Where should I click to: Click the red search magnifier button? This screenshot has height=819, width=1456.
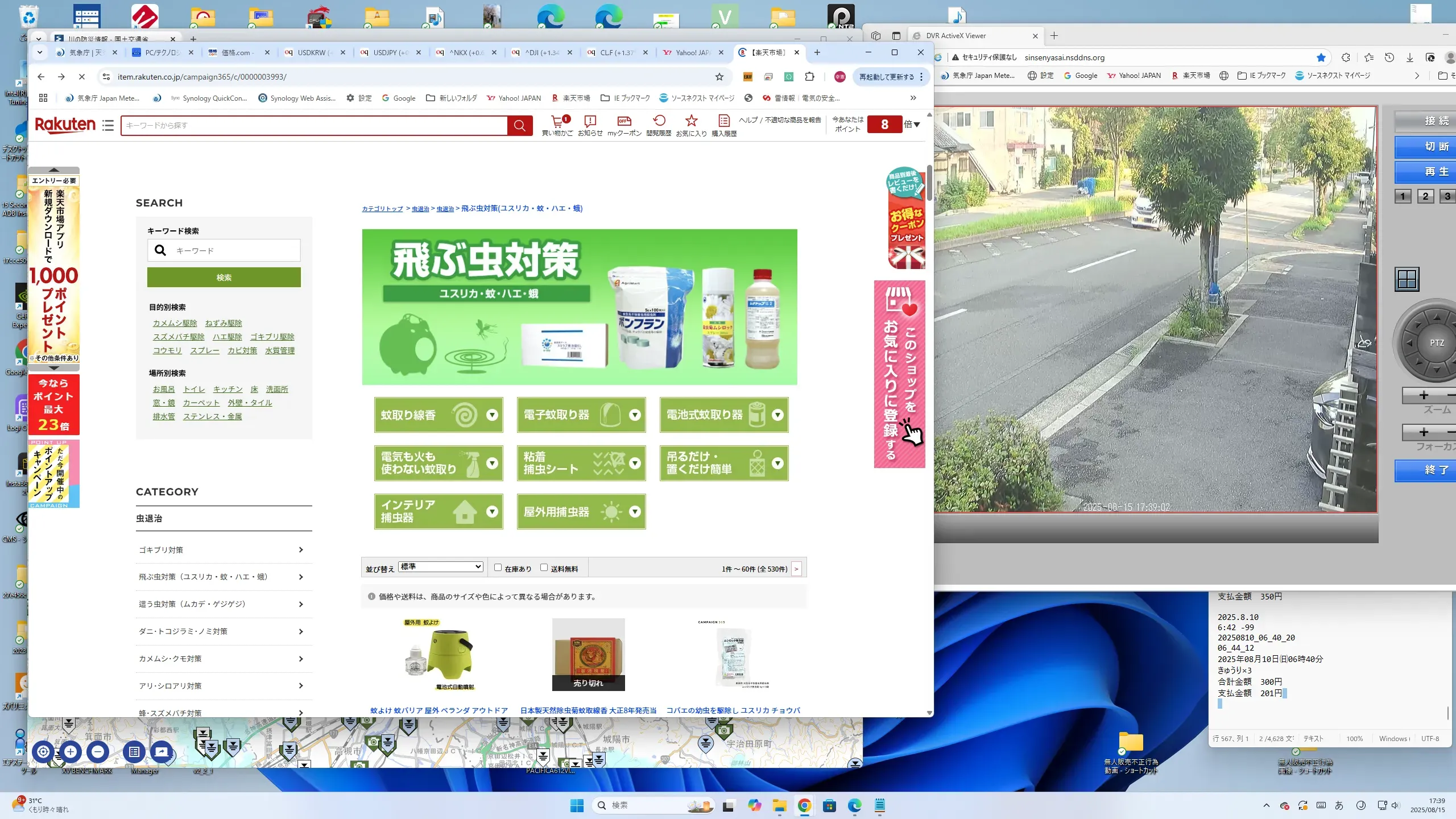click(x=519, y=126)
